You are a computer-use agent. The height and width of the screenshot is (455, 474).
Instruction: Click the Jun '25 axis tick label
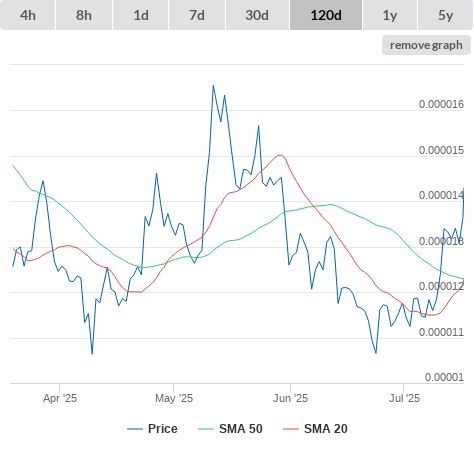tap(290, 398)
